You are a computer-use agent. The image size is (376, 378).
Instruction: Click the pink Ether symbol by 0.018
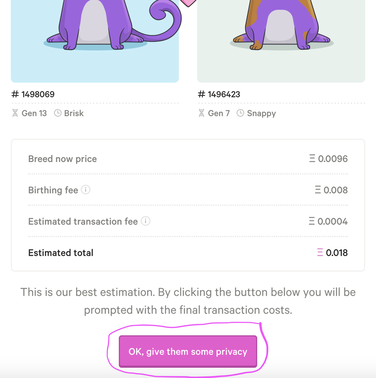[x=320, y=252]
